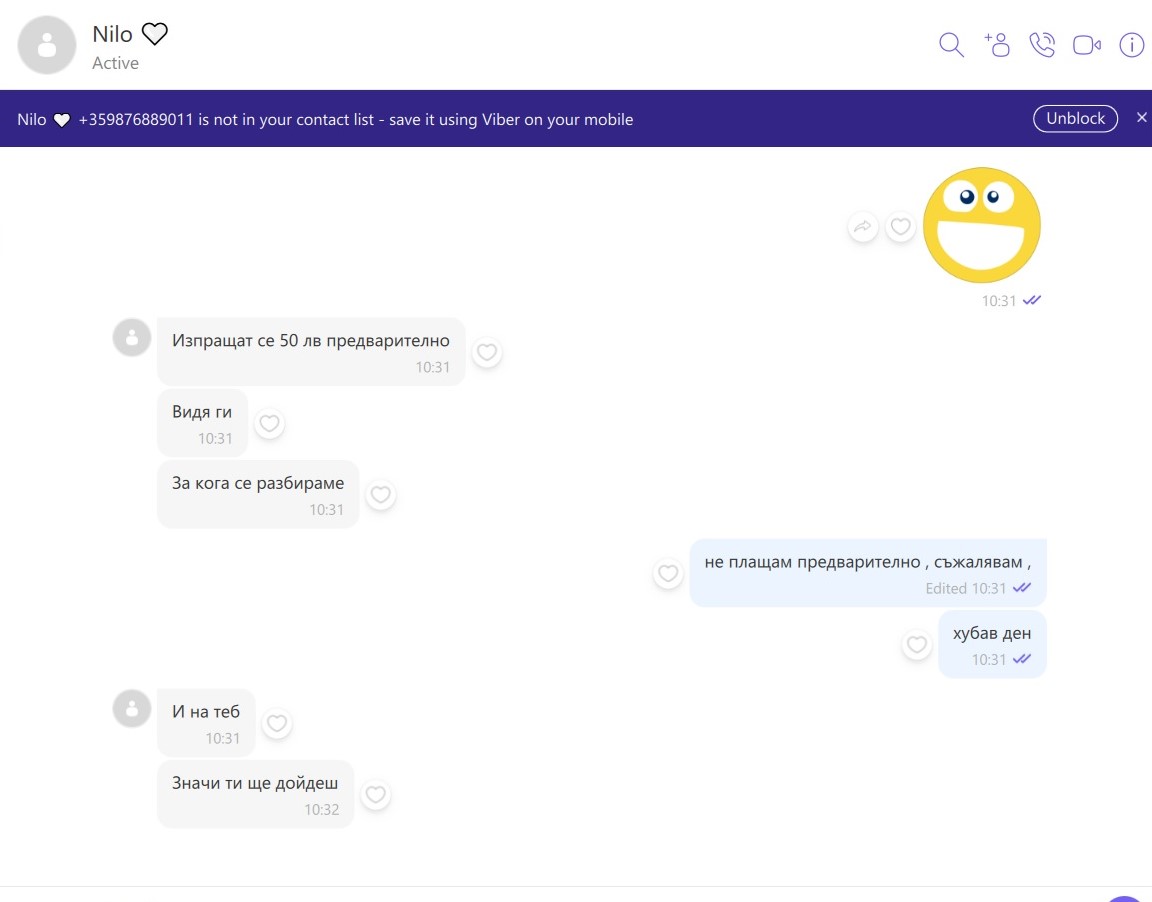Click the Nilo contact name in header
The width and height of the screenshot is (1152, 902).
pos(112,34)
